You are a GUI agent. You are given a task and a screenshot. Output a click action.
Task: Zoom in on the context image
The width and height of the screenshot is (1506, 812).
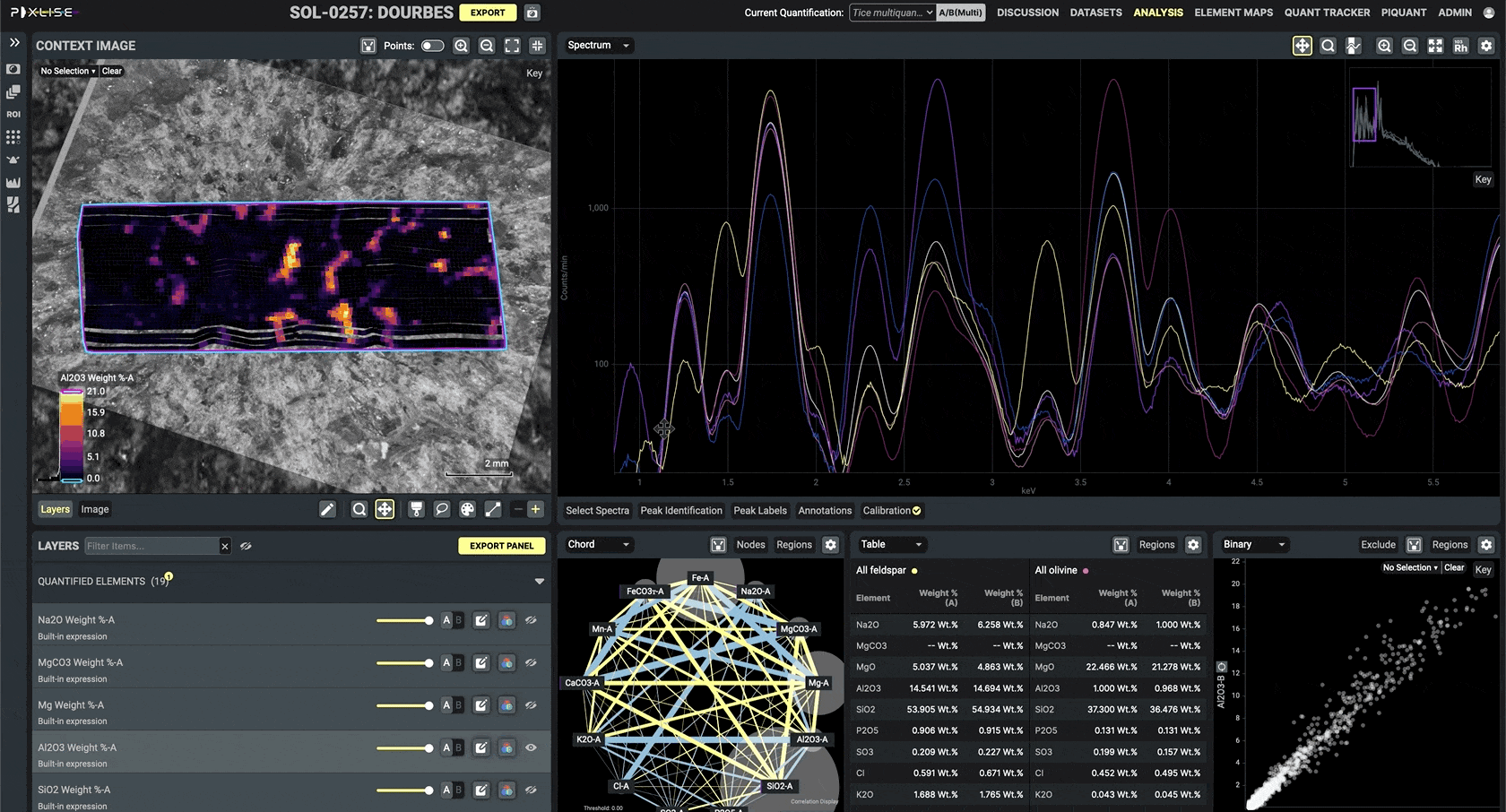pos(461,46)
